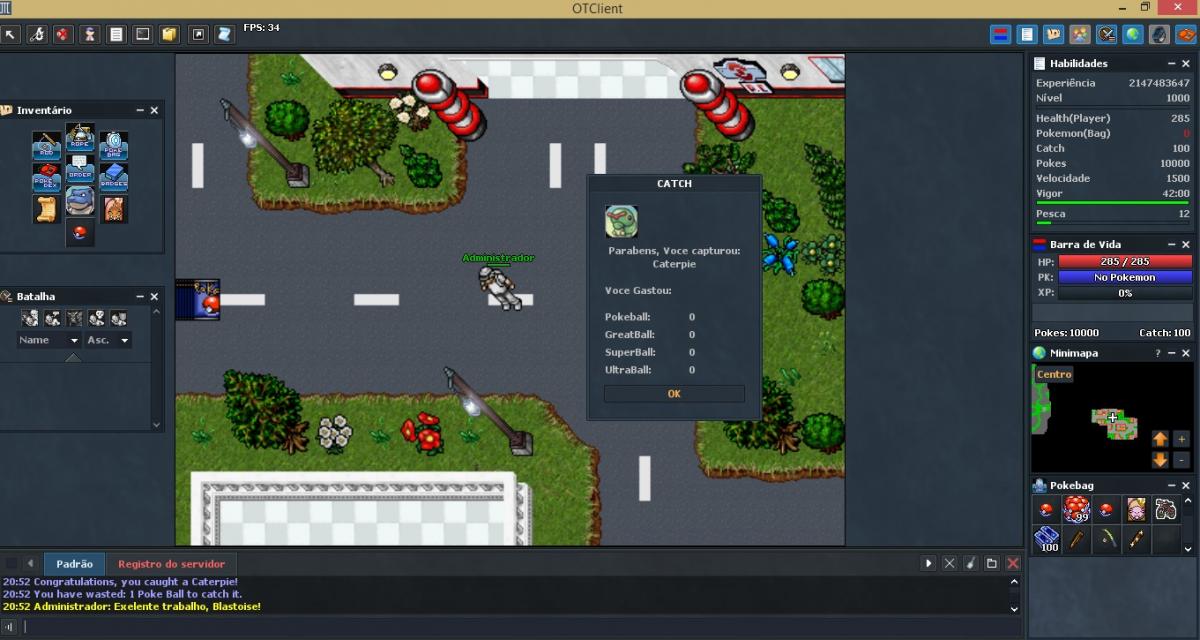
Task: Collapse the Inventário panel with minimize button
Action: click(x=140, y=110)
